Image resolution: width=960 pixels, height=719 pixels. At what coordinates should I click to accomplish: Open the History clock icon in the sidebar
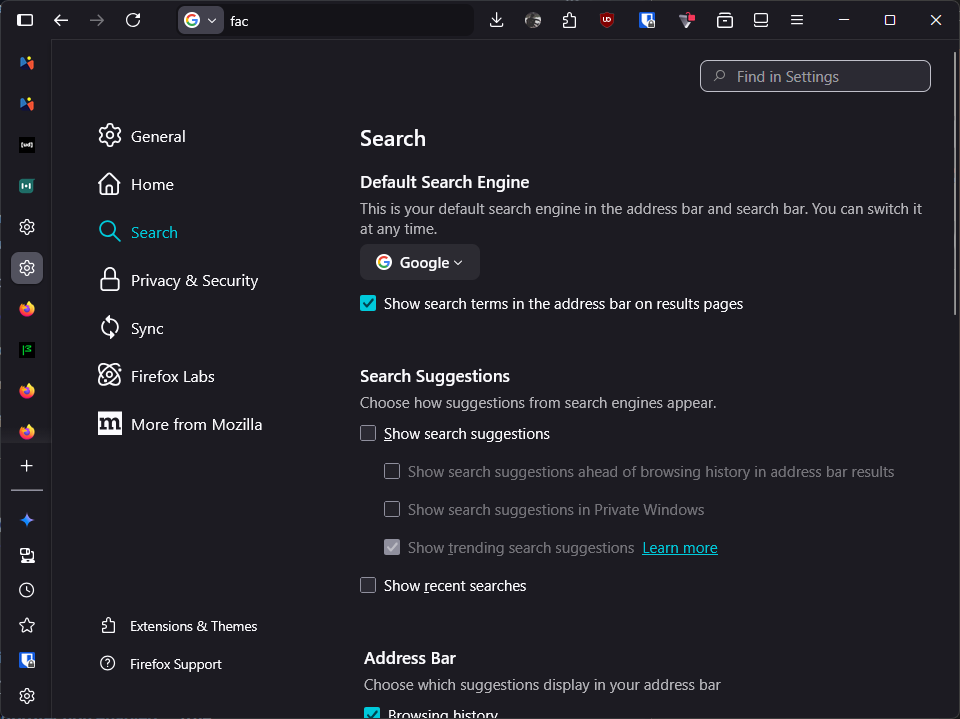[27, 590]
